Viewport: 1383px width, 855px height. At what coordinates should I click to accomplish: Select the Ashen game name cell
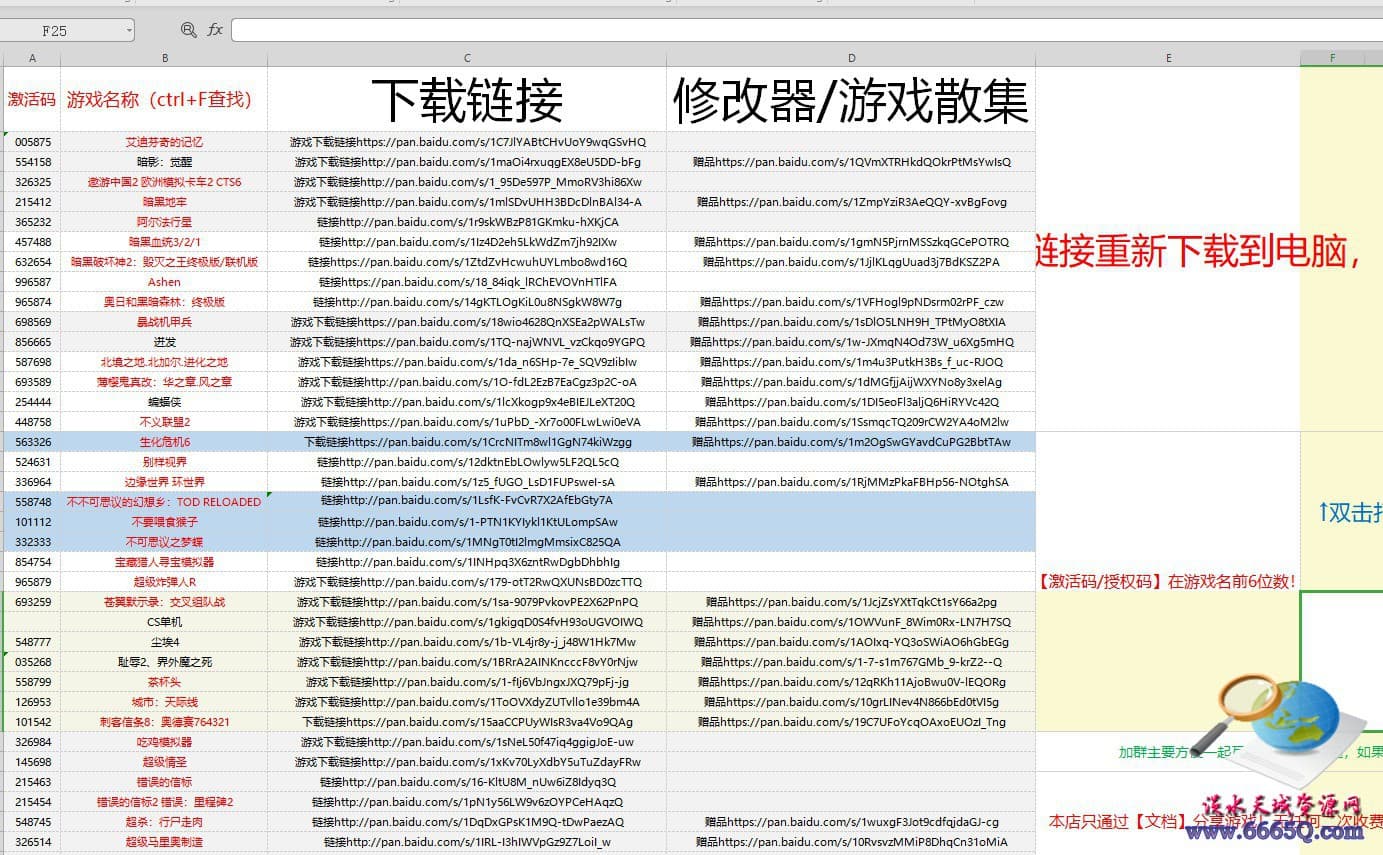(164, 282)
